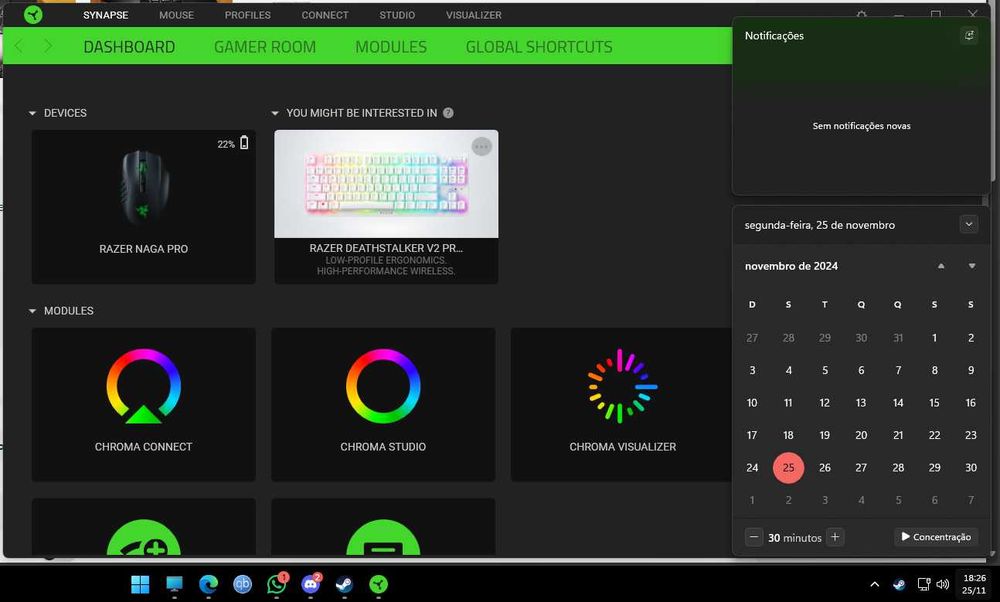1000x602 pixels.
Task: Open the more options on keyboard promo card
Action: (482, 147)
